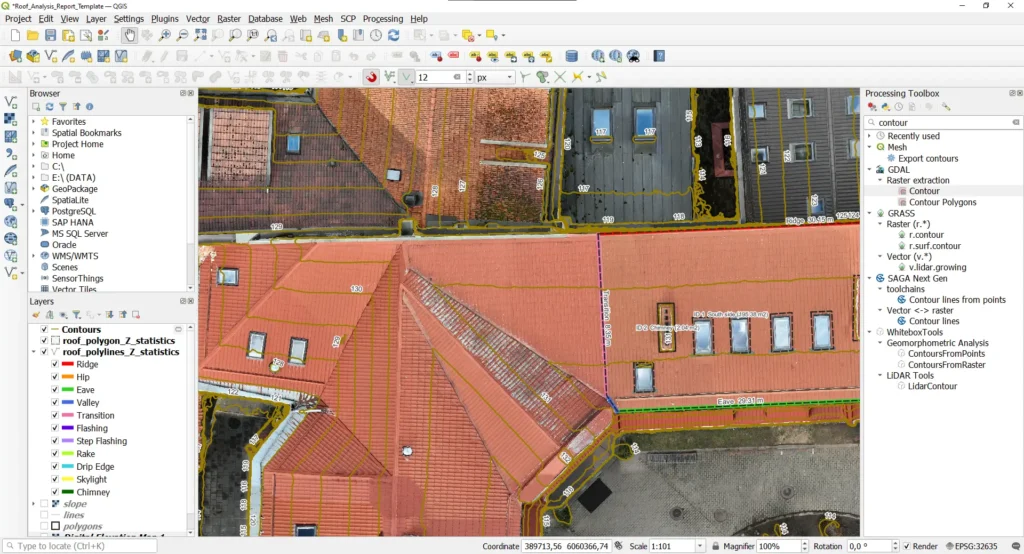Enable the slope layer checkbox
1024x554 pixels.
tap(44, 504)
